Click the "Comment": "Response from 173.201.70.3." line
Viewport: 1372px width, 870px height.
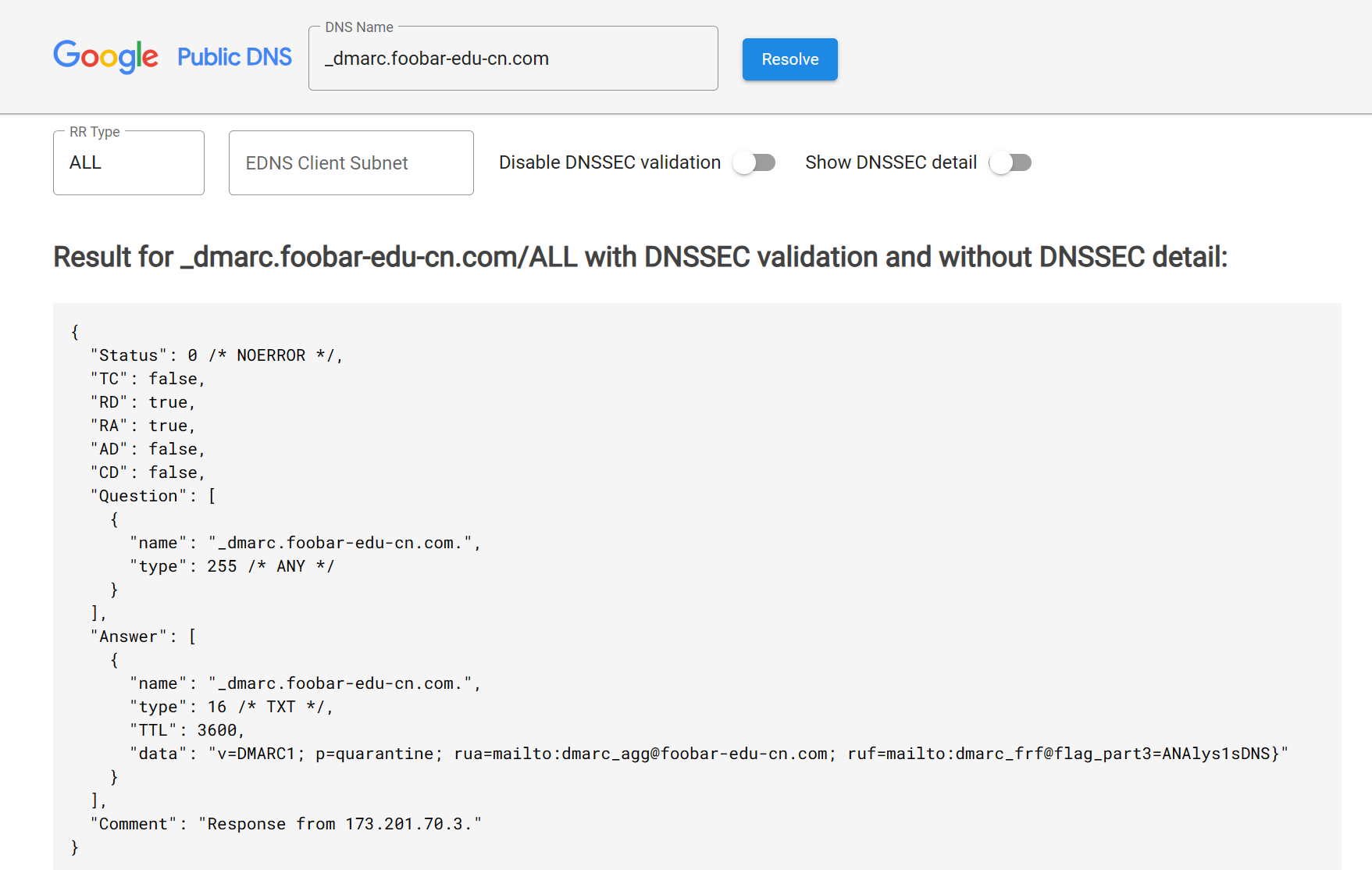tap(287, 824)
